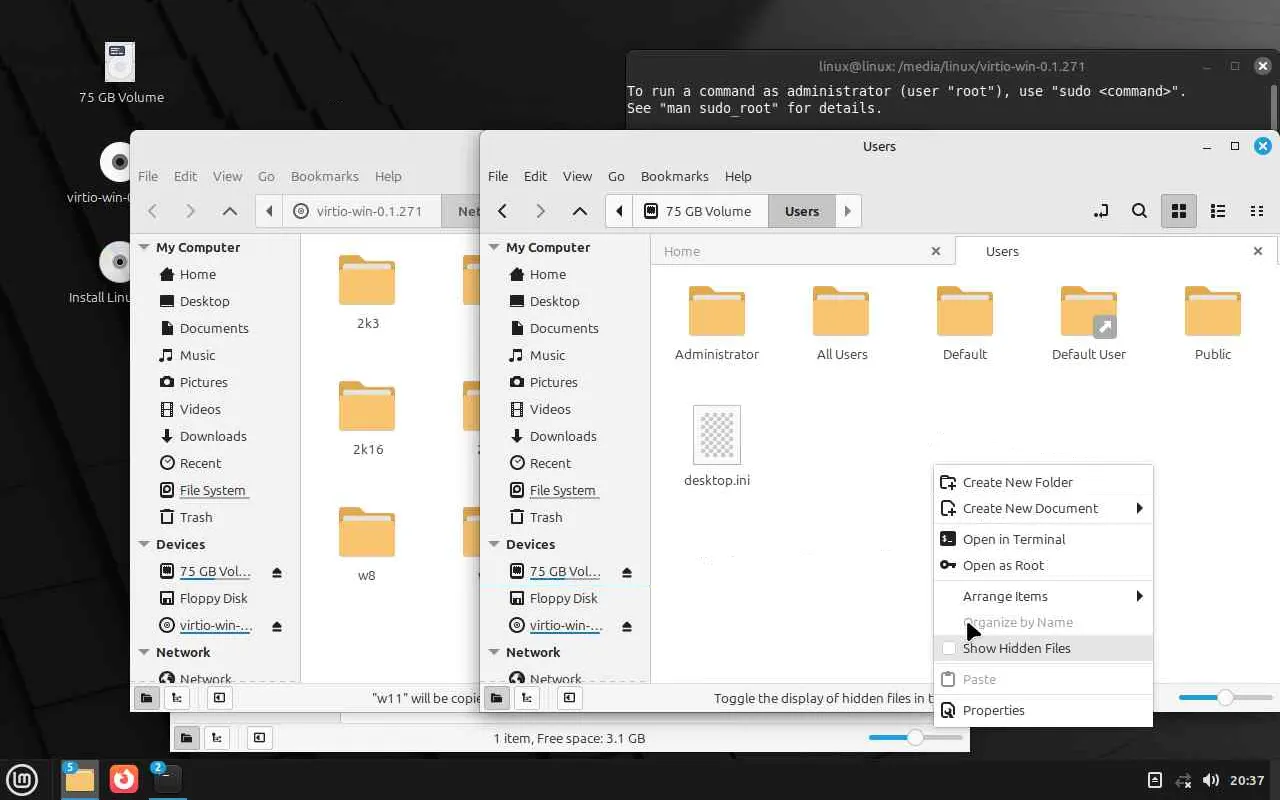Show tree view button in Users window
This screenshot has height=800, width=1280.
[526, 698]
